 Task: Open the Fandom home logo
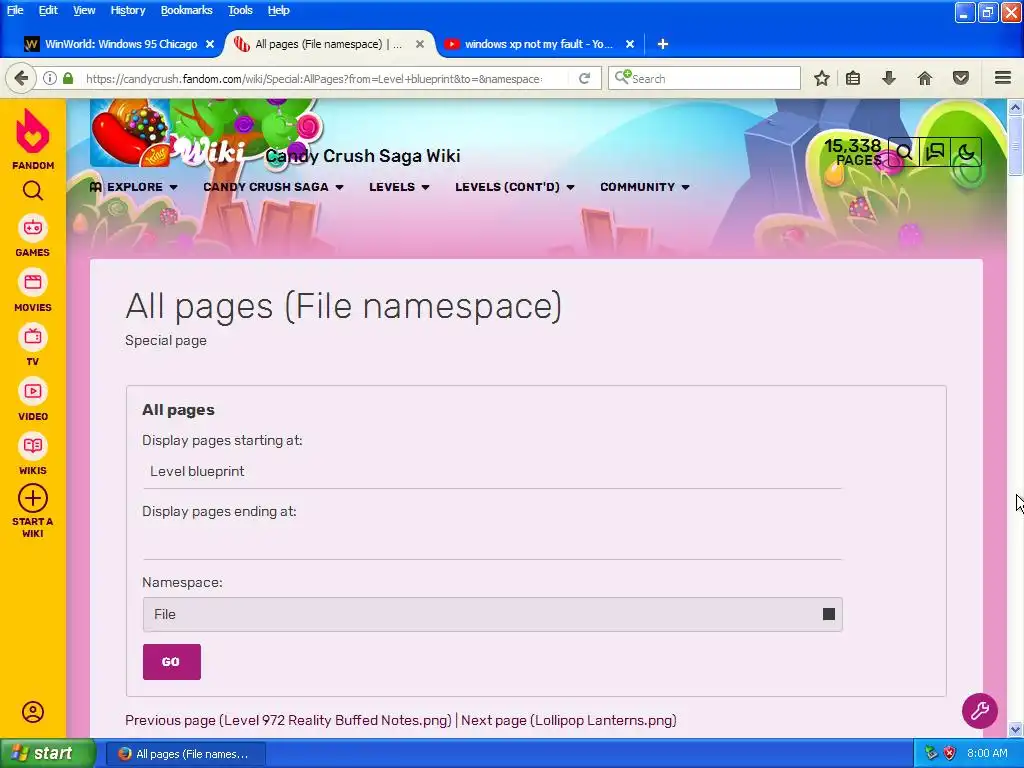[x=33, y=139]
